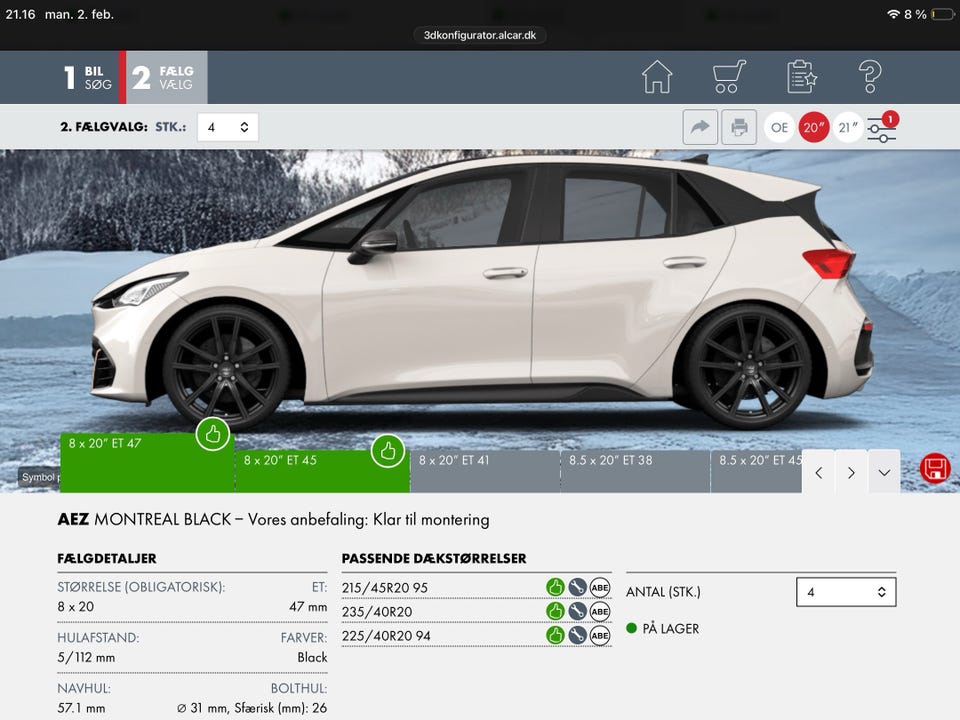
Task: Open the shopping cart
Action: 729,77
